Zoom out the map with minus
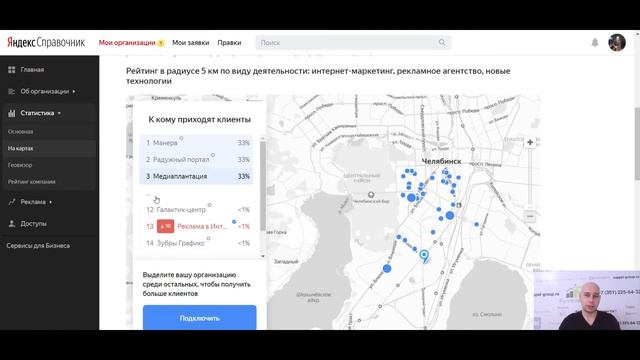This screenshot has width=640, height=360. tap(530, 216)
